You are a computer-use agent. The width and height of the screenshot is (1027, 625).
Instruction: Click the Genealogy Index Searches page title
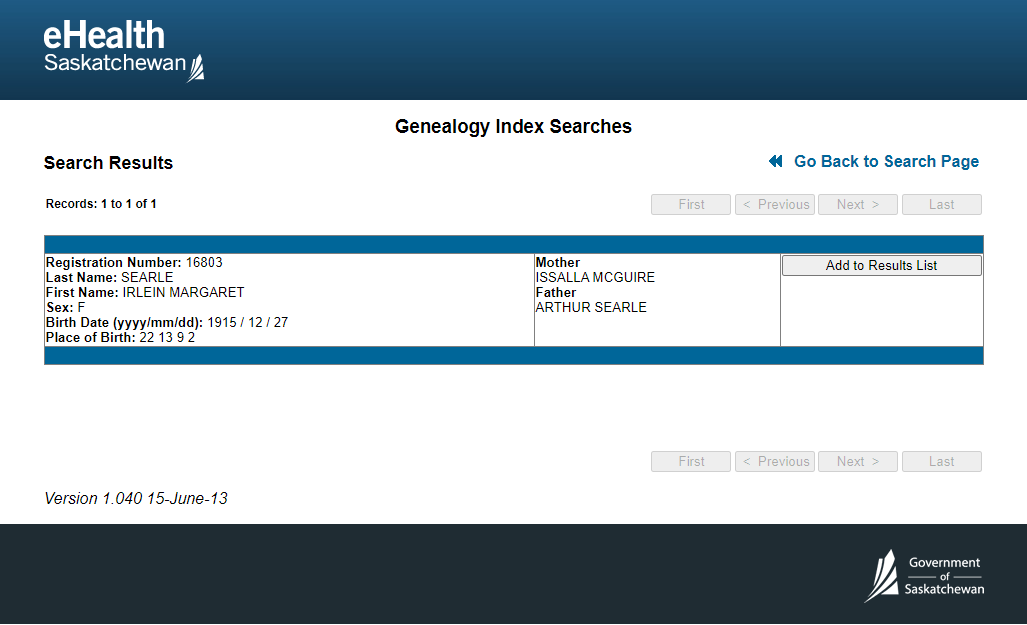point(513,127)
